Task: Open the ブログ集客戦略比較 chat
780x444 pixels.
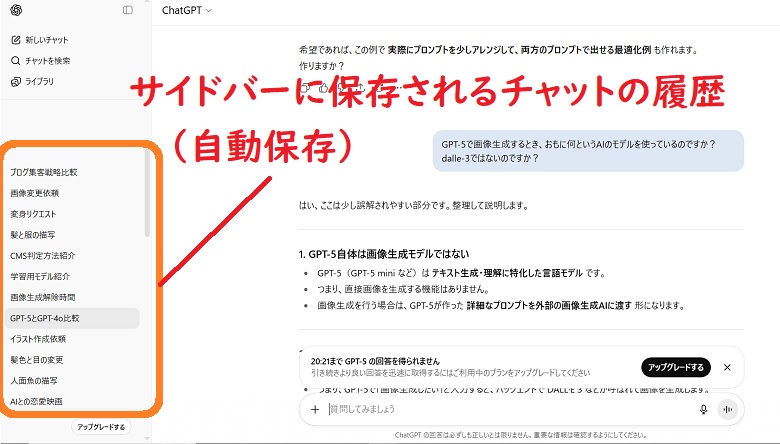Action: 44,172
